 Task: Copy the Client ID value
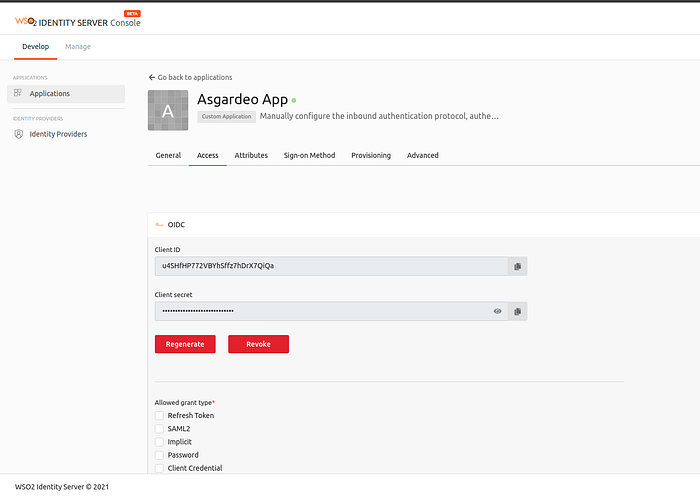(517, 266)
